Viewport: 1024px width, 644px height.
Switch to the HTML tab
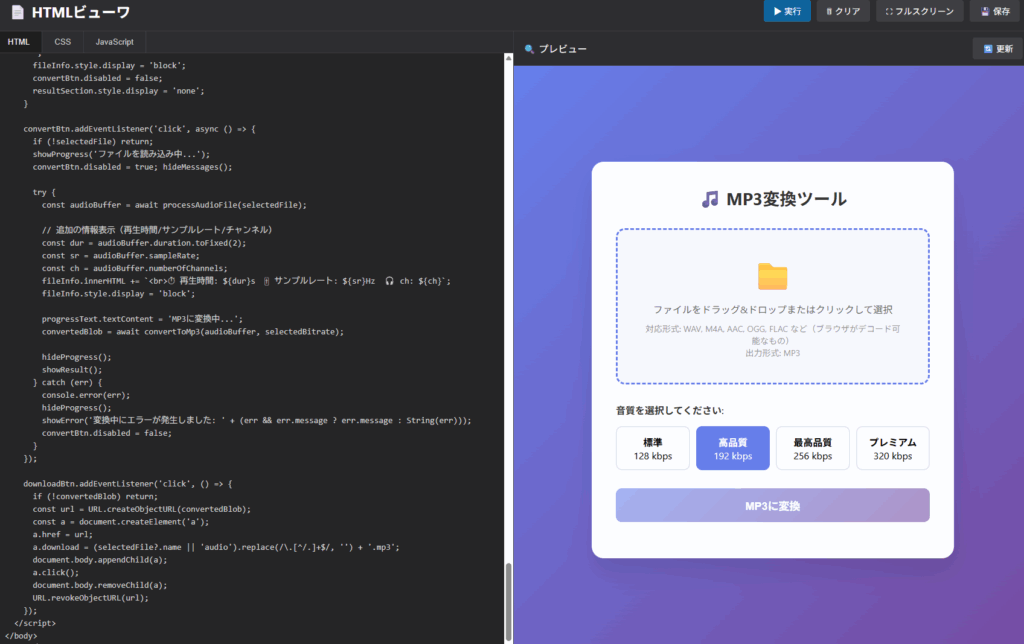click(x=19, y=42)
